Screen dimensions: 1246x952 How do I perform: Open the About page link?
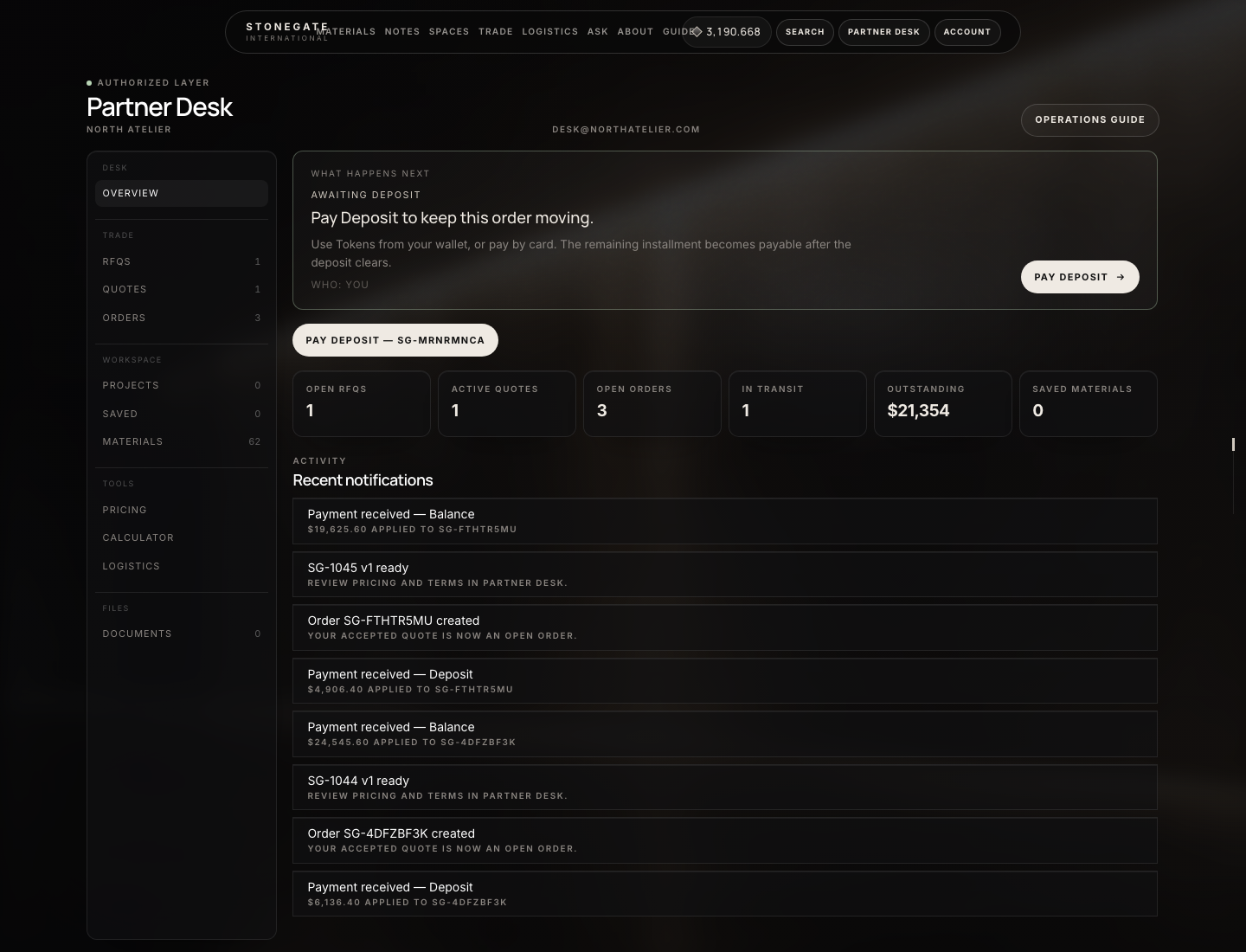click(635, 31)
